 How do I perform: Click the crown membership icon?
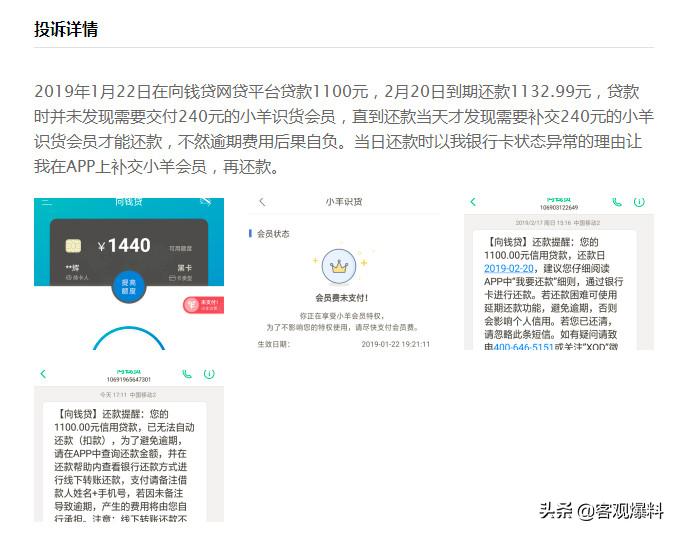click(x=339, y=266)
